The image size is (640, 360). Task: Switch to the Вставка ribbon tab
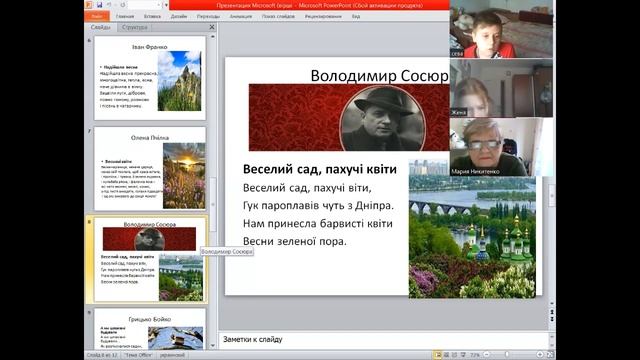[x=152, y=16]
